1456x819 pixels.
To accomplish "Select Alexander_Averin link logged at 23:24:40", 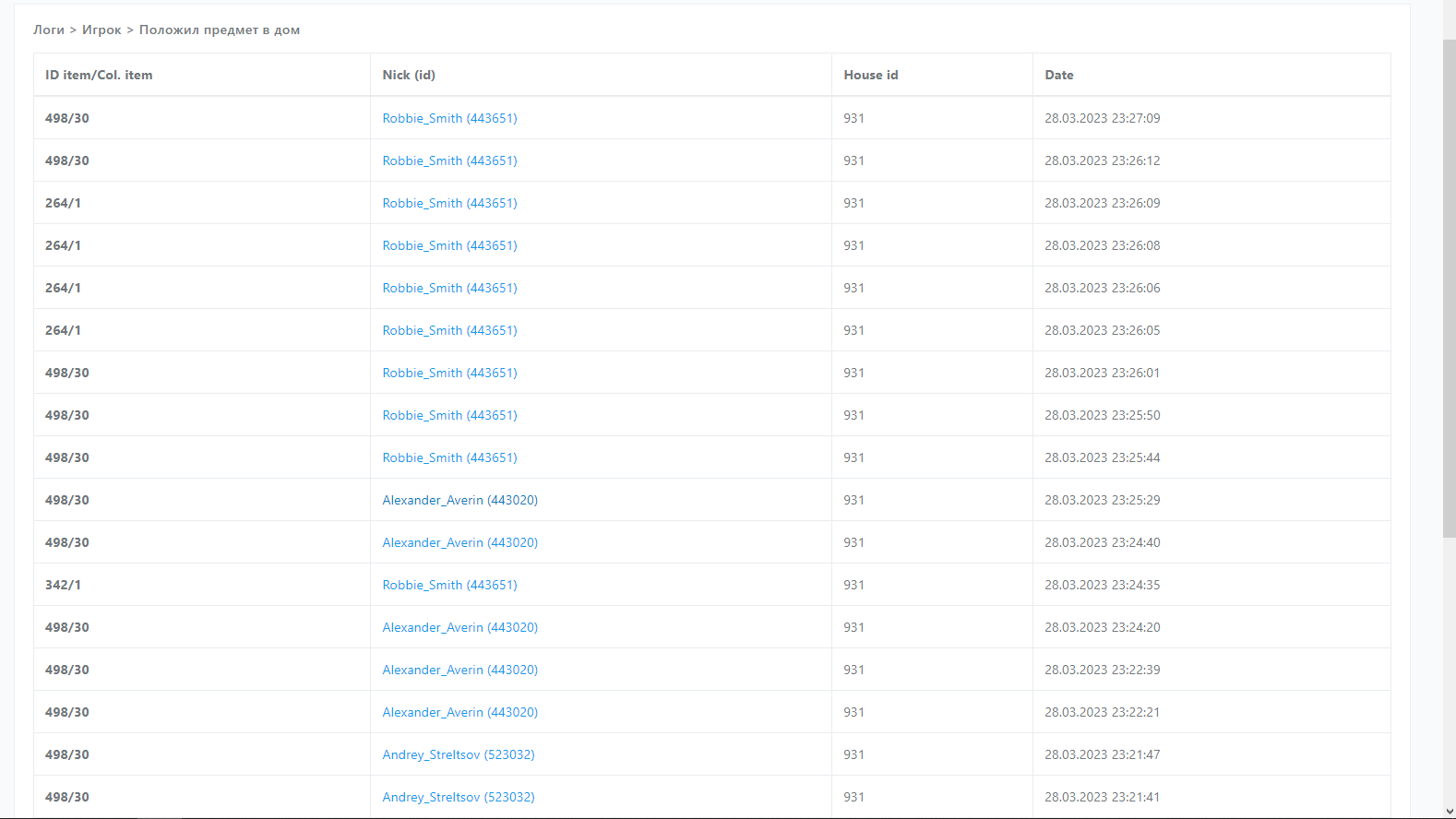I will pos(459,542).
